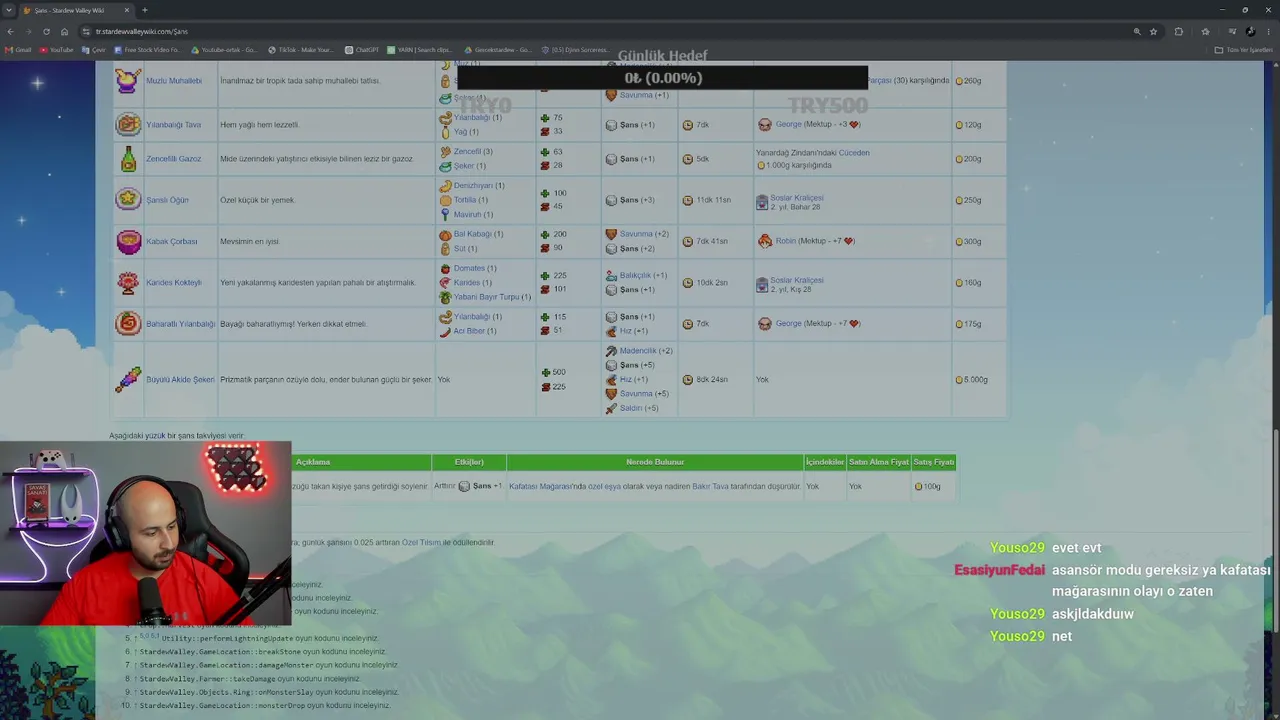Image resolution: width=1280 pixels, height=720 pixels.
Task: Open the Gmail bookmark
Action: 19,50
